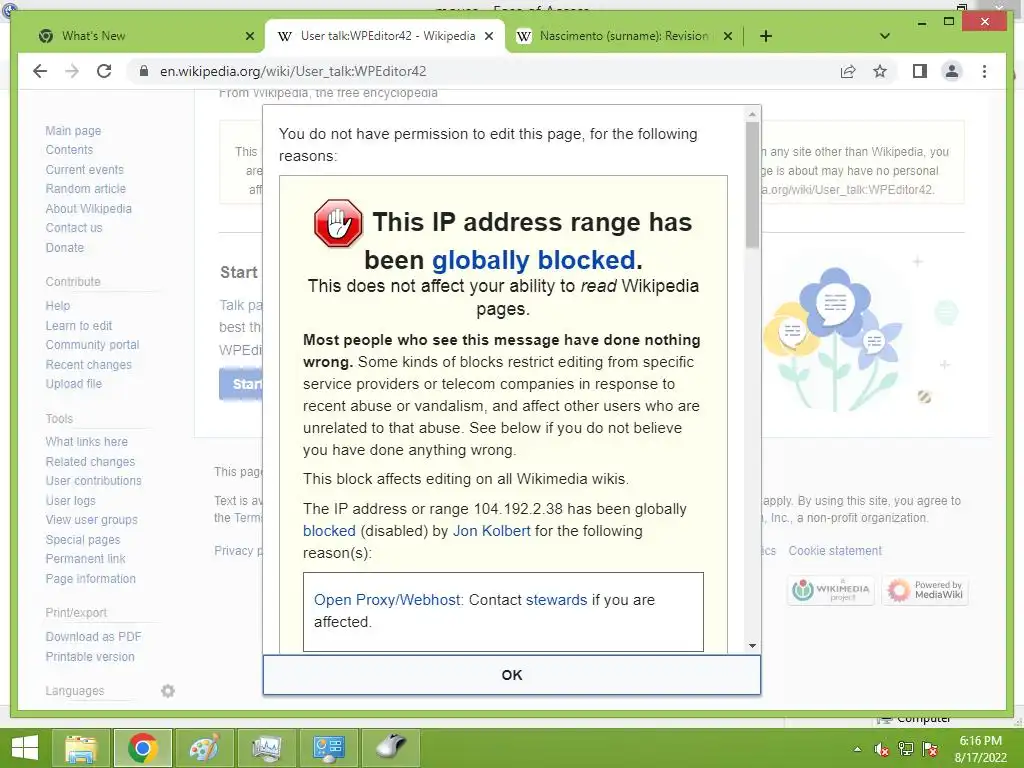Open Page information in the sidebar
1024x768 pixels.
click(91, 579)
